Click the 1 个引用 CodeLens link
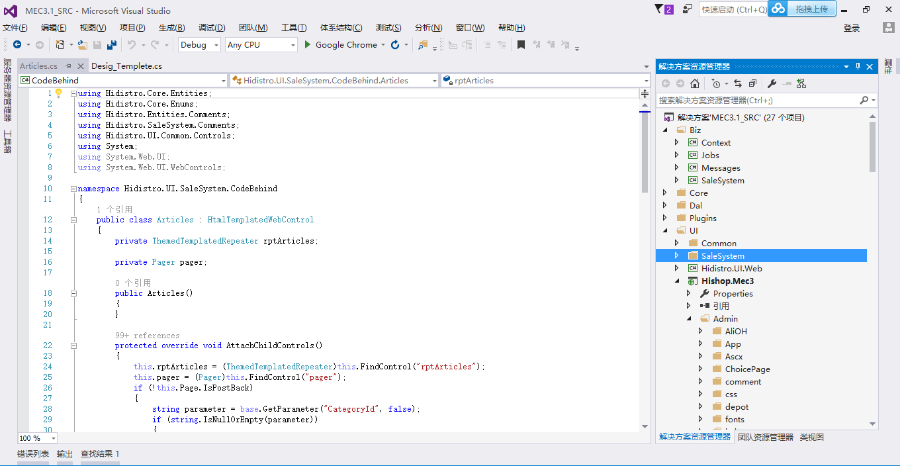This screenshot has height=466, width=900. click(114, 209)
